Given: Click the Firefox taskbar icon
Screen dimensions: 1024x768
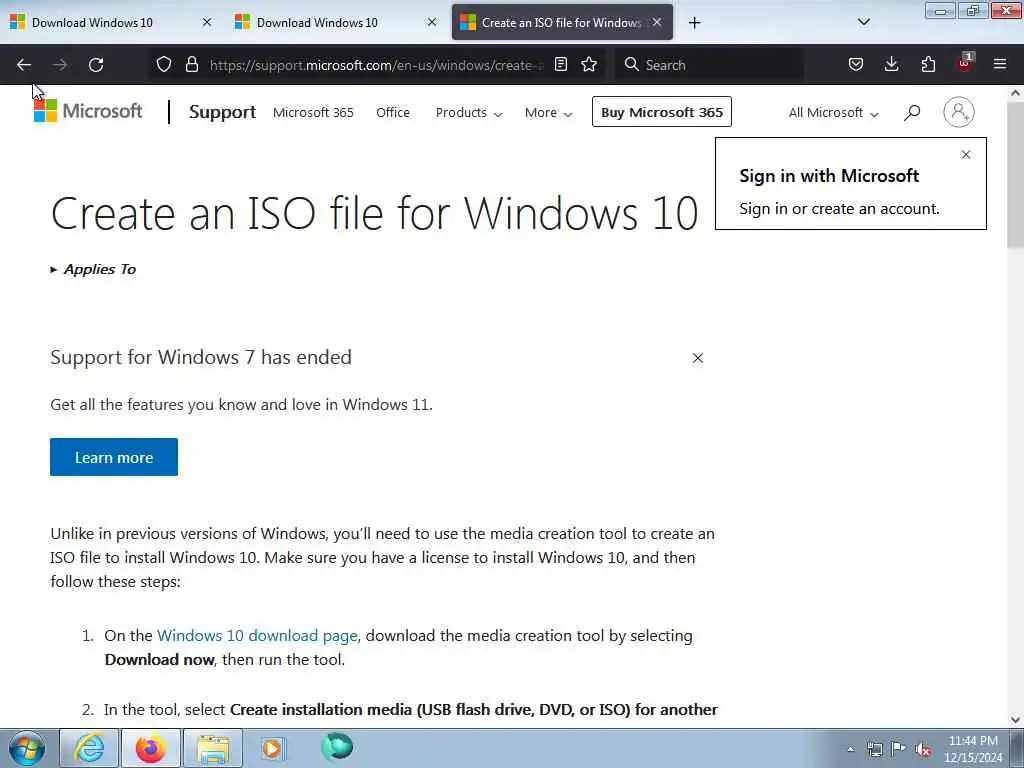Looking at the screenshot, I should pyautogui.click(x=150, y=748).
